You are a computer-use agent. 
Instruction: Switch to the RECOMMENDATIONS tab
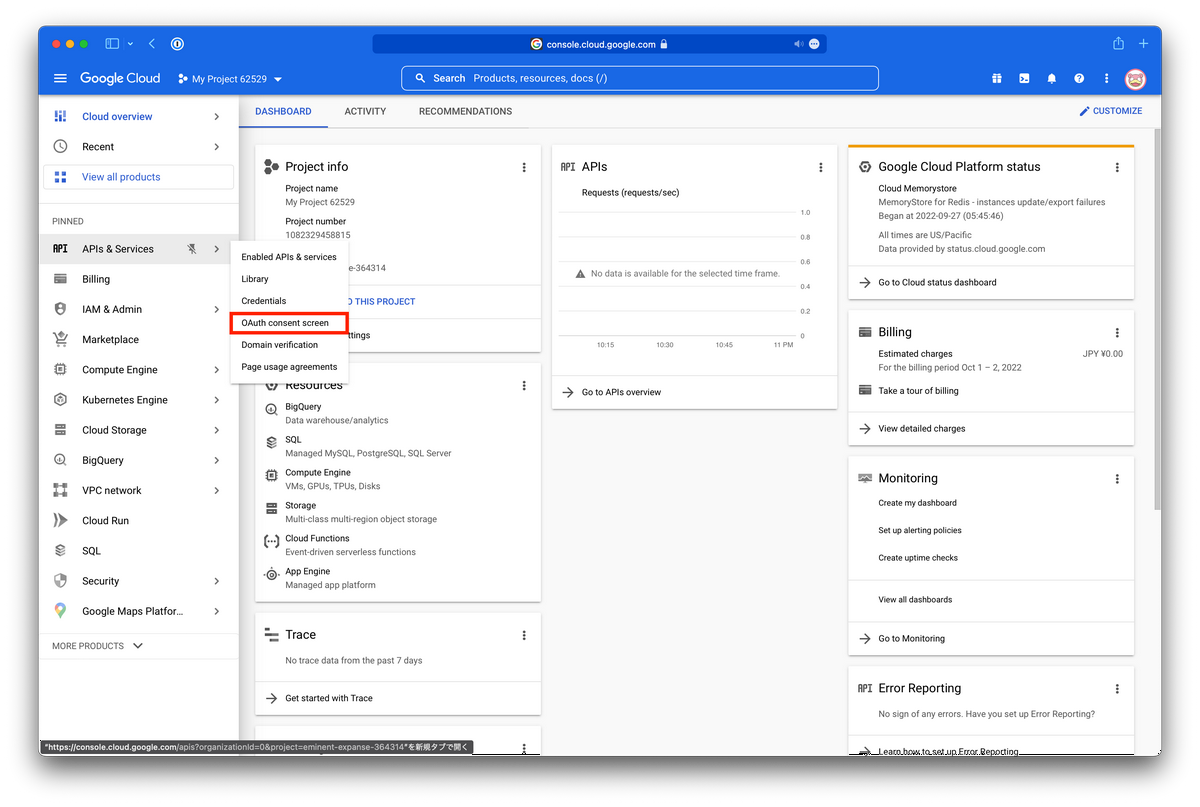click(x=465, y=111)
